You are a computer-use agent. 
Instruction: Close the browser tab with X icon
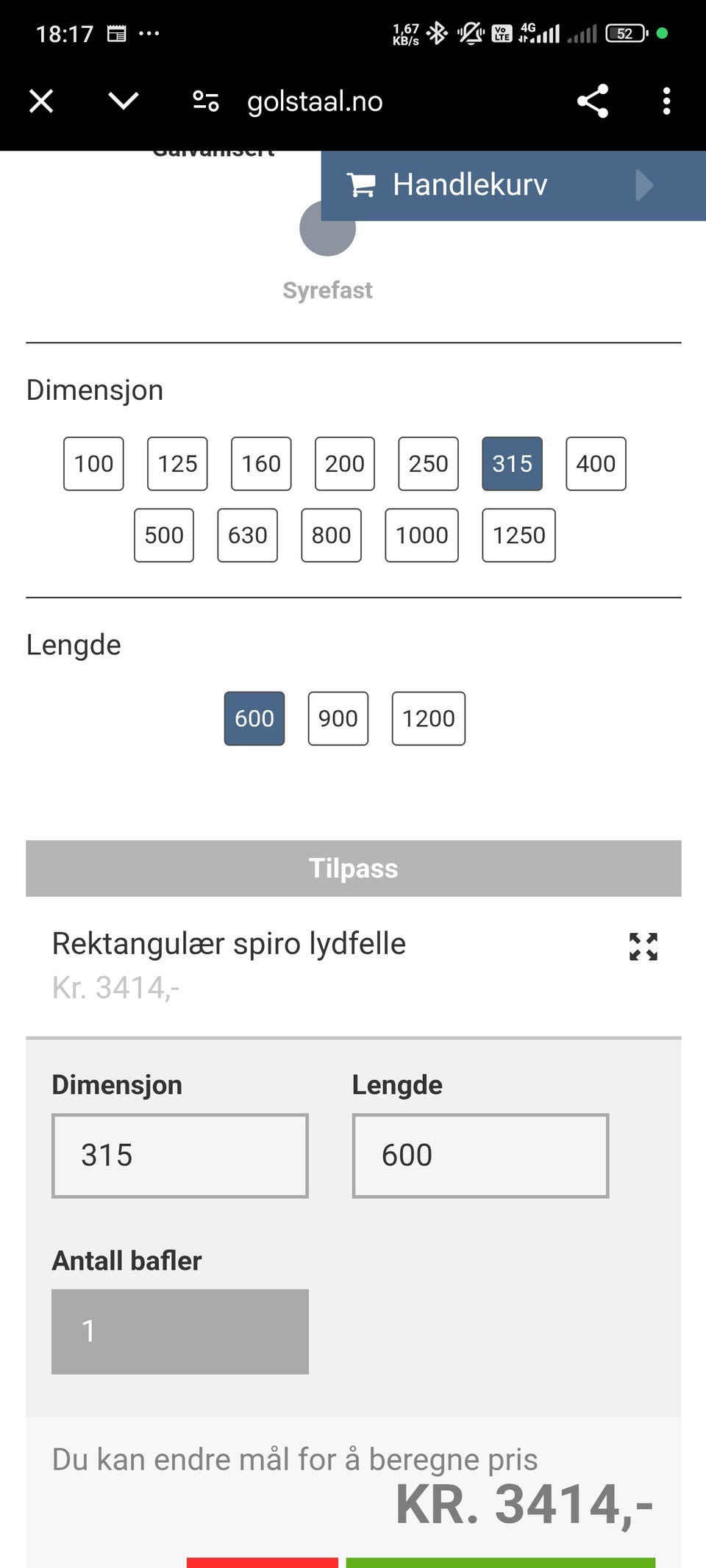point(41,101)
